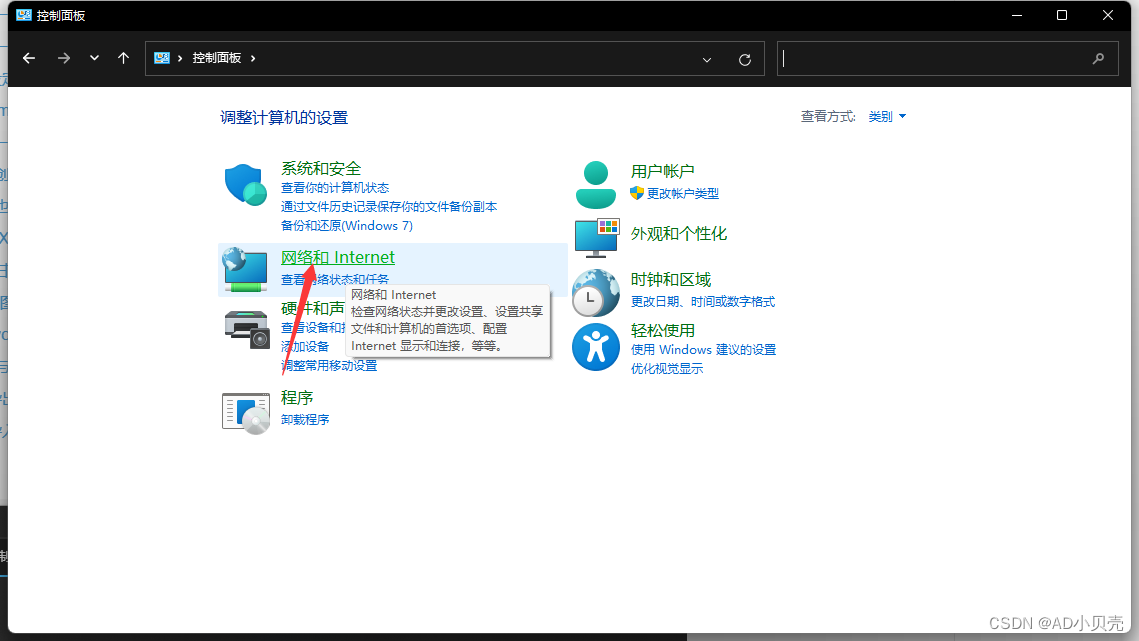This screenshot has width=1139, height=641.
Task: Click the Control Panel title bar icon
Action: click(x=24, y=15)
